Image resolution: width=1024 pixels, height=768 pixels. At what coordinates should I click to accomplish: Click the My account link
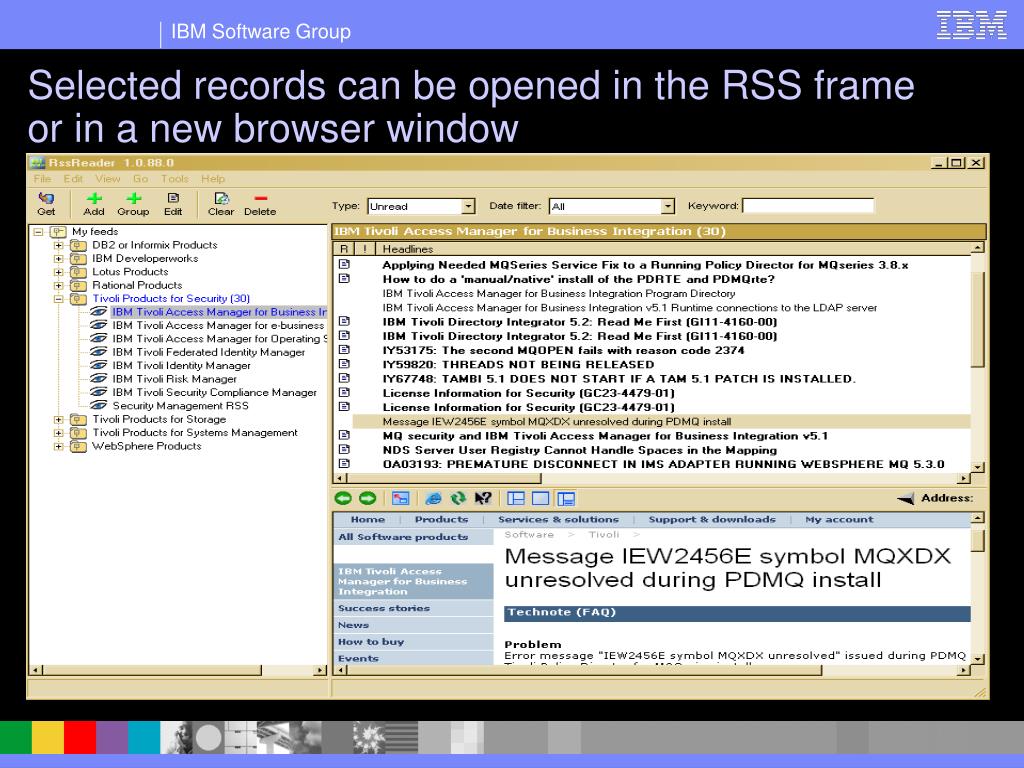tap(839, 519)
